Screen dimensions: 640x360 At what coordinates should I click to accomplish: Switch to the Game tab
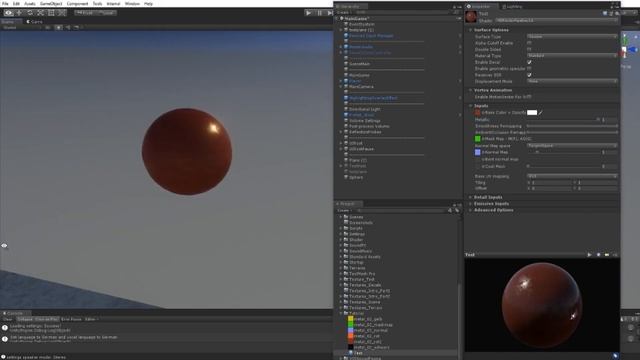pos(34,22)
